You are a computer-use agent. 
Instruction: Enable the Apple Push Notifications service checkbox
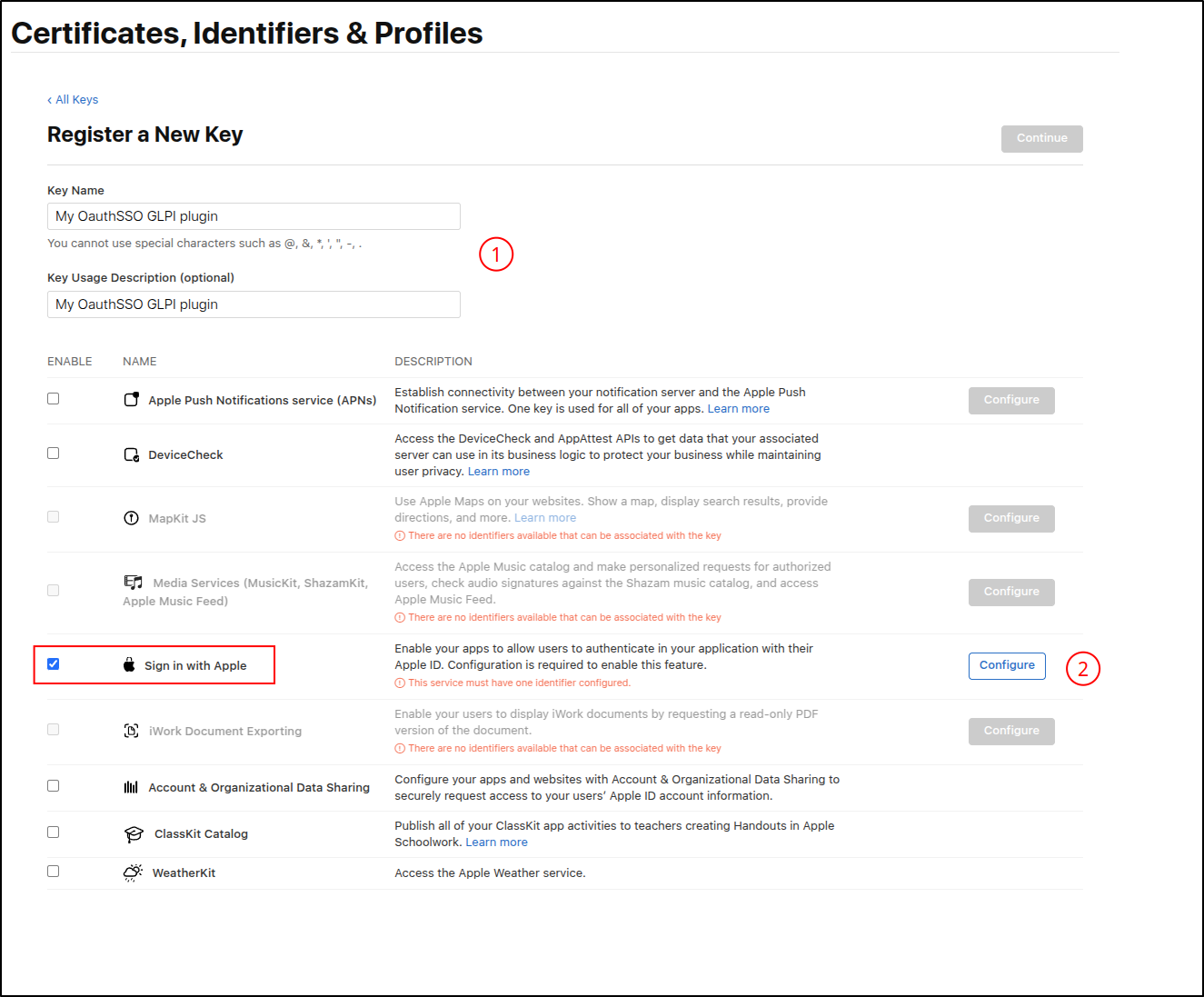[54, 399]
